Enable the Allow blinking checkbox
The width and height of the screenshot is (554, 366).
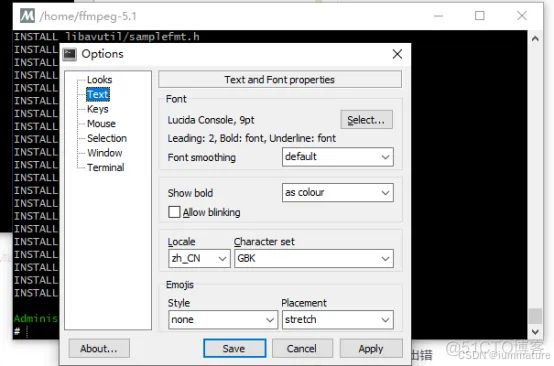tap(174, 212)
